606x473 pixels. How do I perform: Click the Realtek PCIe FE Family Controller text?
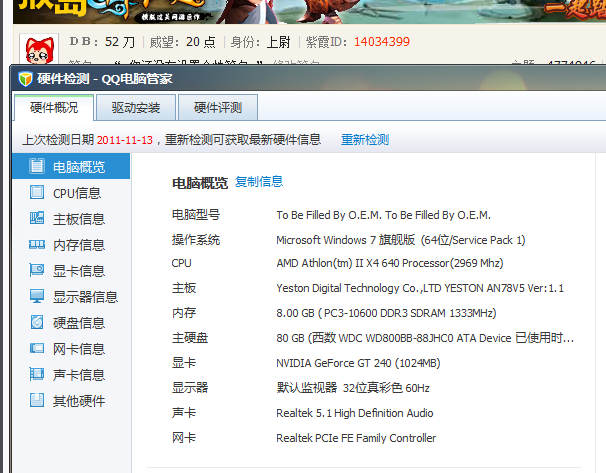point(356,438)
